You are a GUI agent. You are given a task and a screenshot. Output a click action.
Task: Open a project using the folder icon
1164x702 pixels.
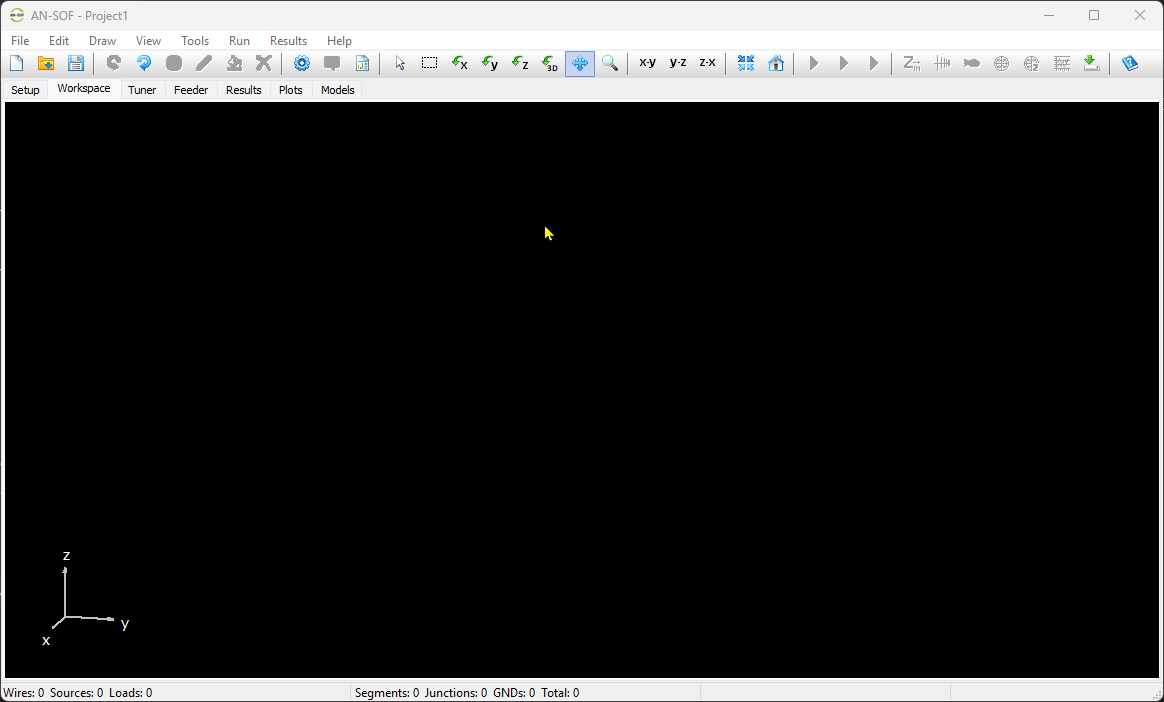(x=46, y=64)
